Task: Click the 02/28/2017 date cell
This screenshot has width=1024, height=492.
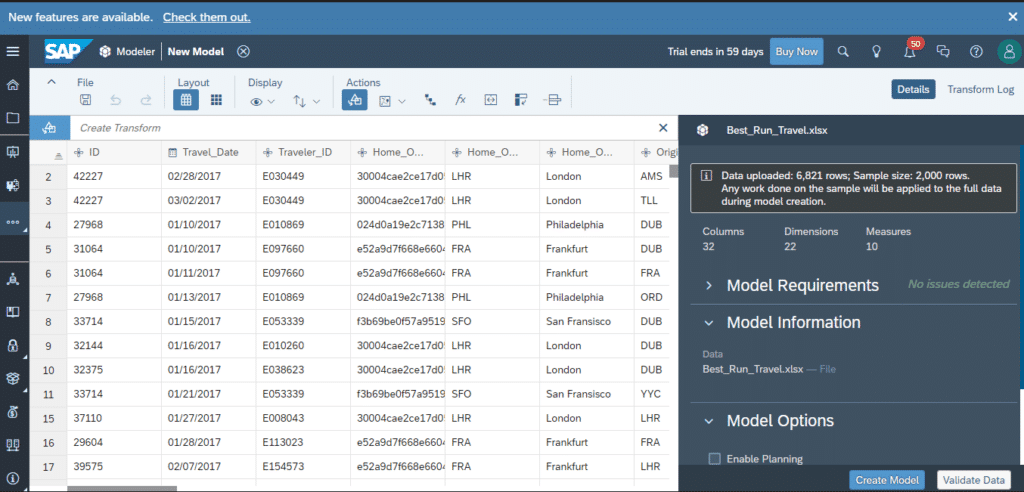Action: 209,176
